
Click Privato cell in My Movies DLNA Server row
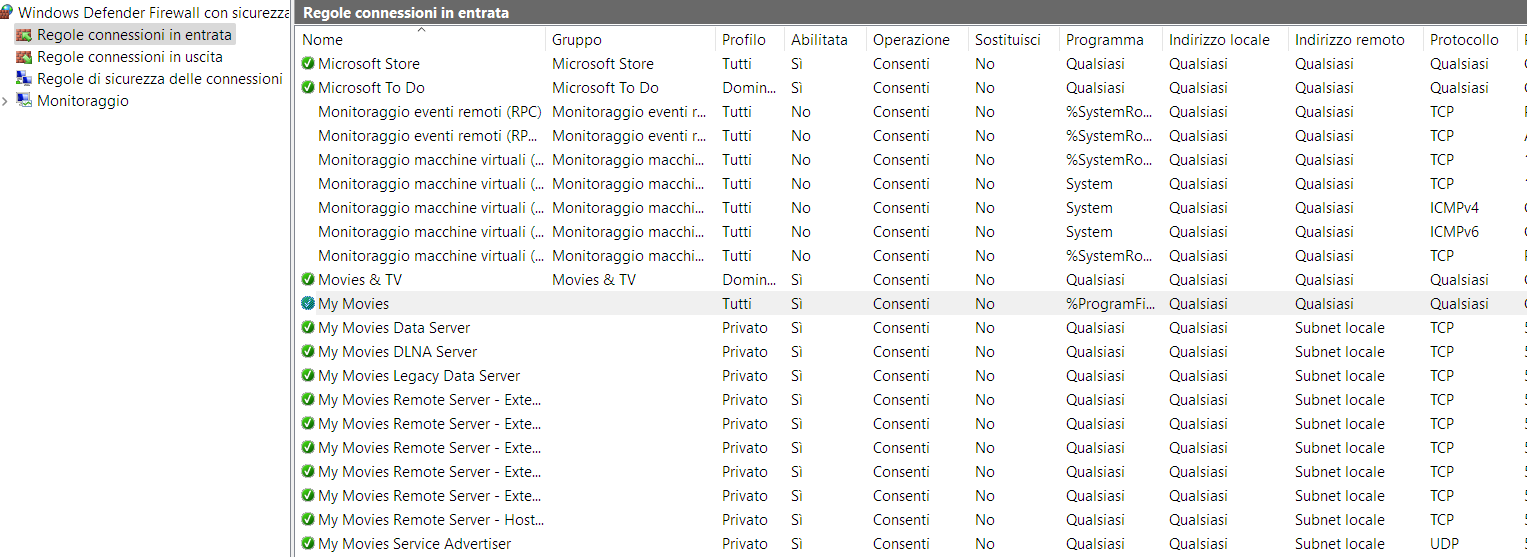(x=745, y=352)
